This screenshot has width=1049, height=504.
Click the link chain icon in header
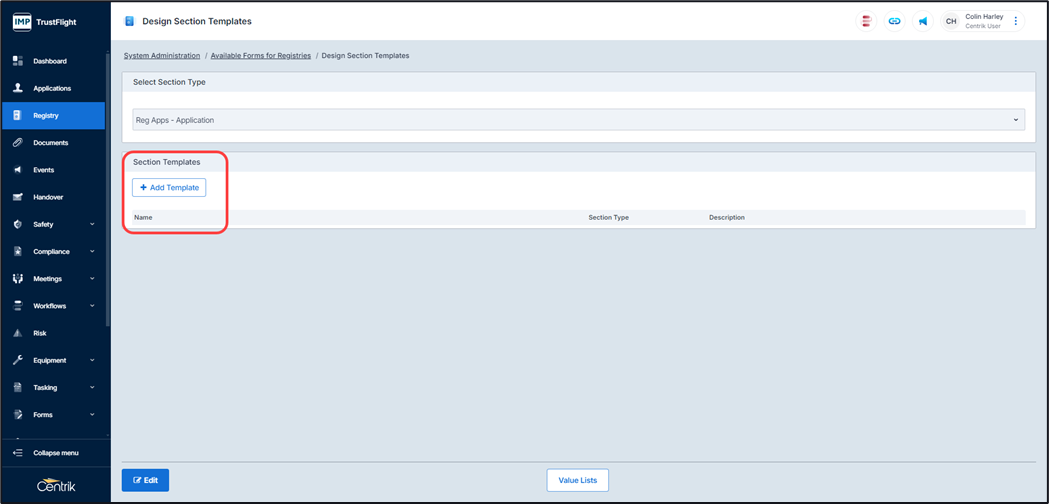coord(894,21)
